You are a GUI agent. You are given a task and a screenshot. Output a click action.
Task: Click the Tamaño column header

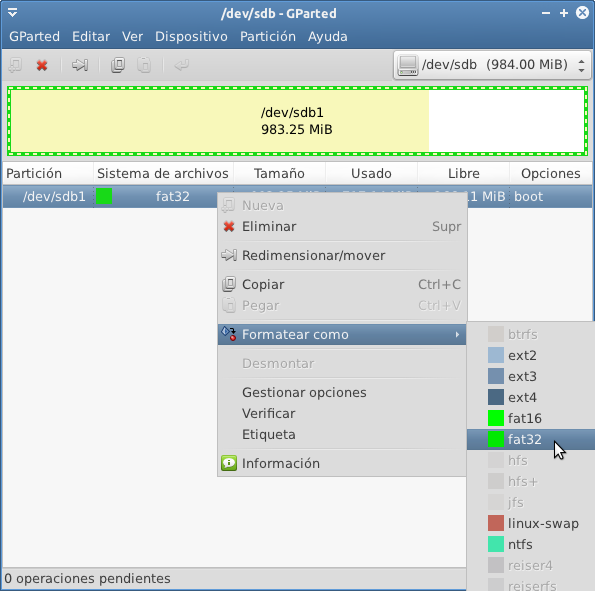pos(279,173)
